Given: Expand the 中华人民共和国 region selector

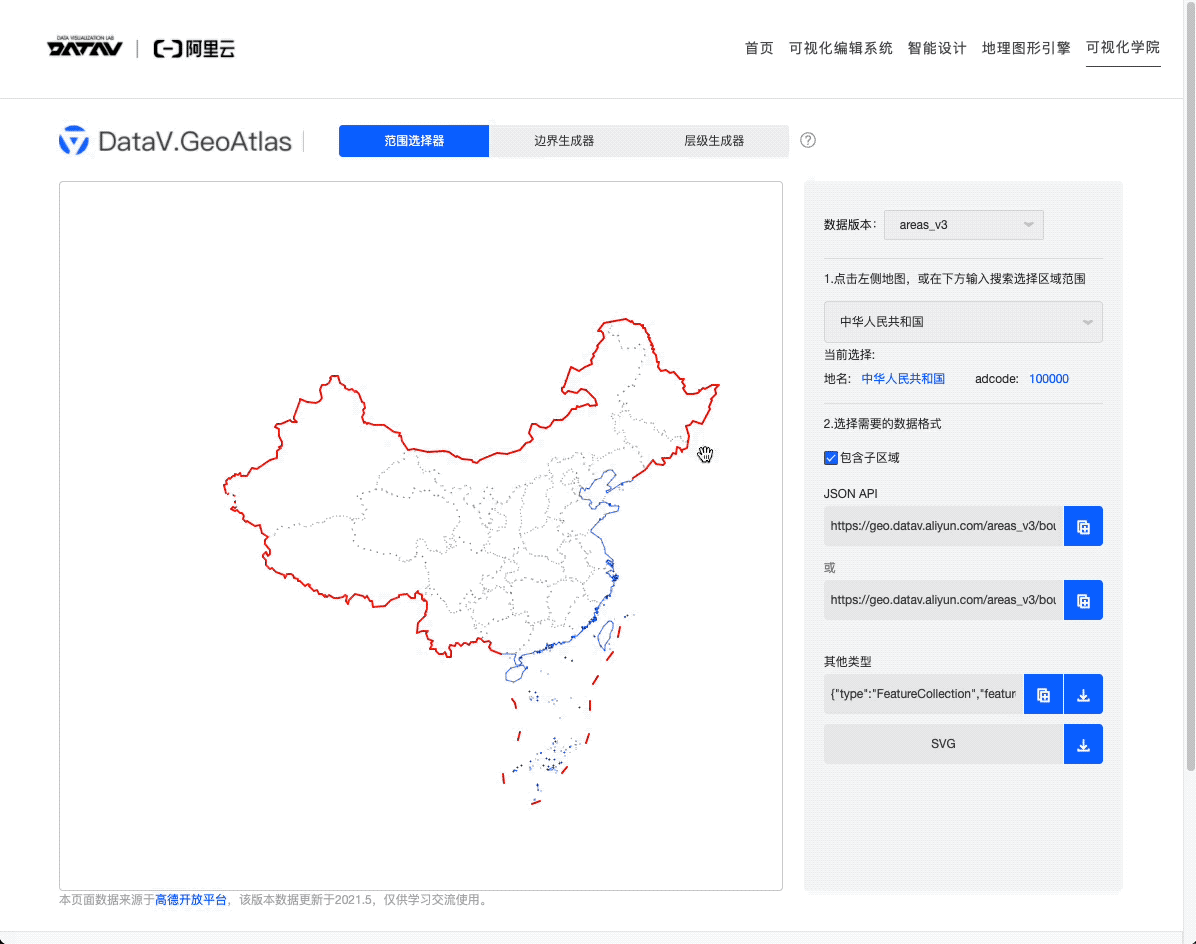Looking at the screenshot, I should tap(963, 322).
